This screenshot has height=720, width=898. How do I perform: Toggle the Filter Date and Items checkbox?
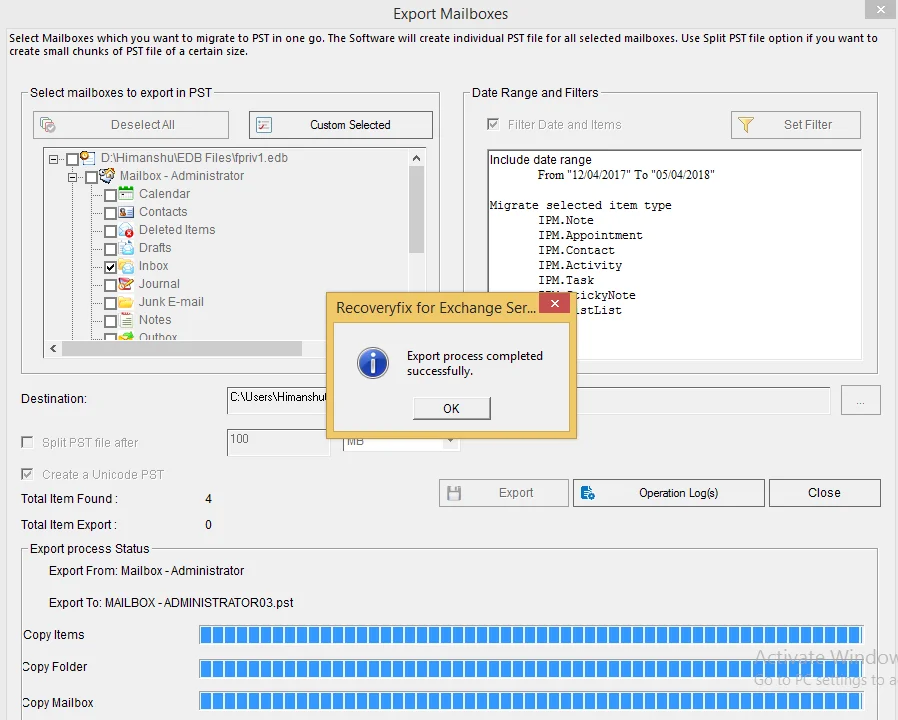click(493, 124)
